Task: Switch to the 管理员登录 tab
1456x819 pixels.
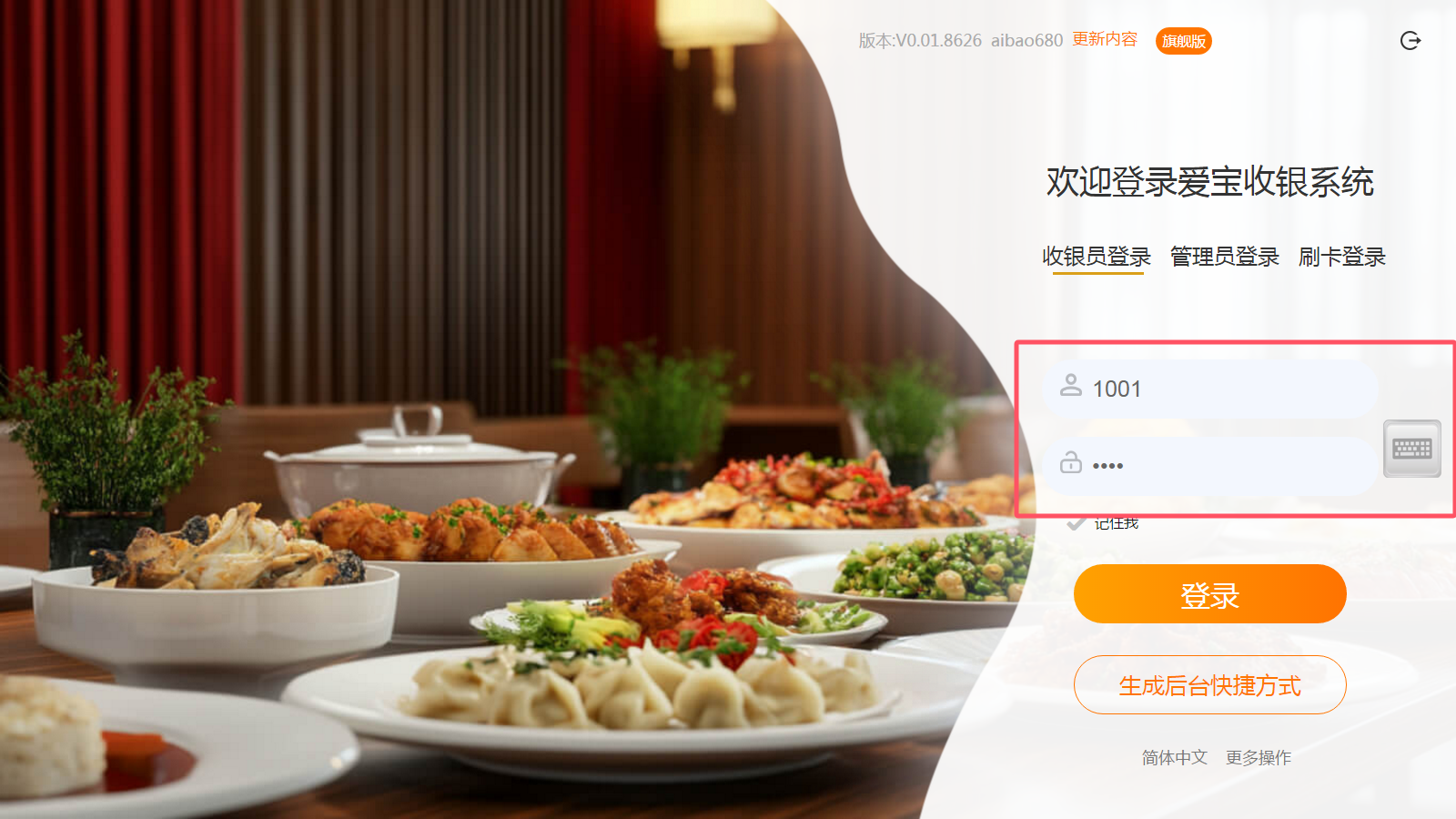Action: [1225, 257]
